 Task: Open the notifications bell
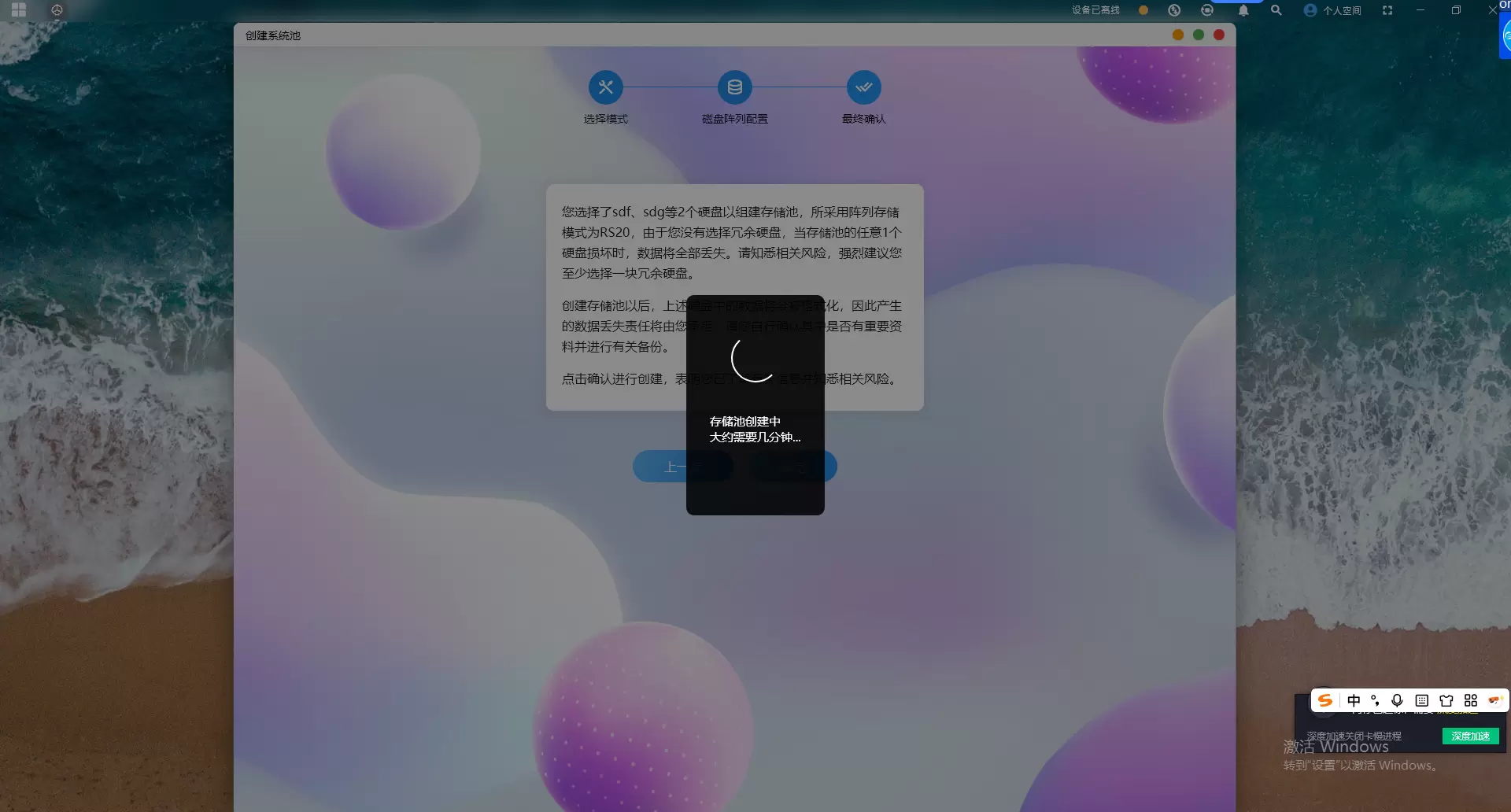point(1243,10)
